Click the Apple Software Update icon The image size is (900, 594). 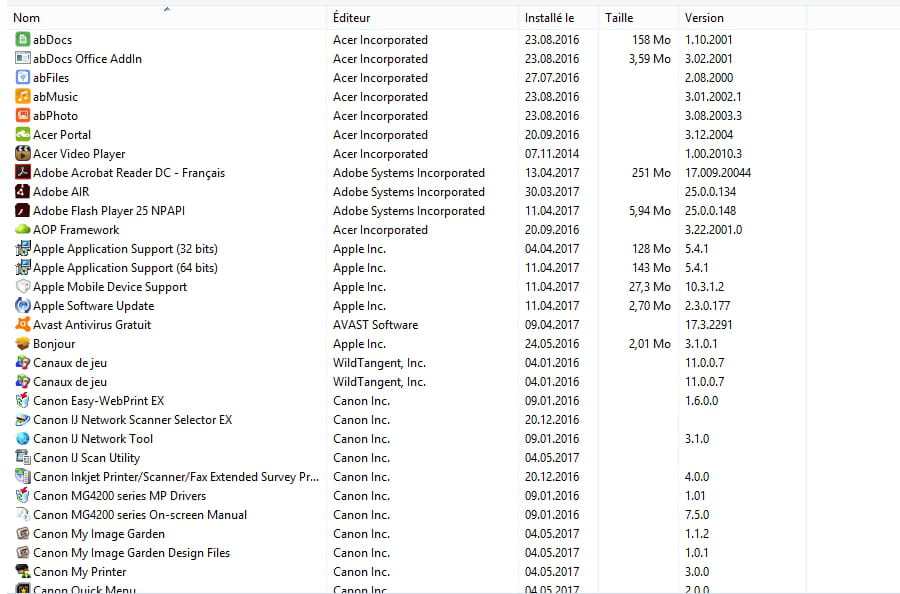22,305
